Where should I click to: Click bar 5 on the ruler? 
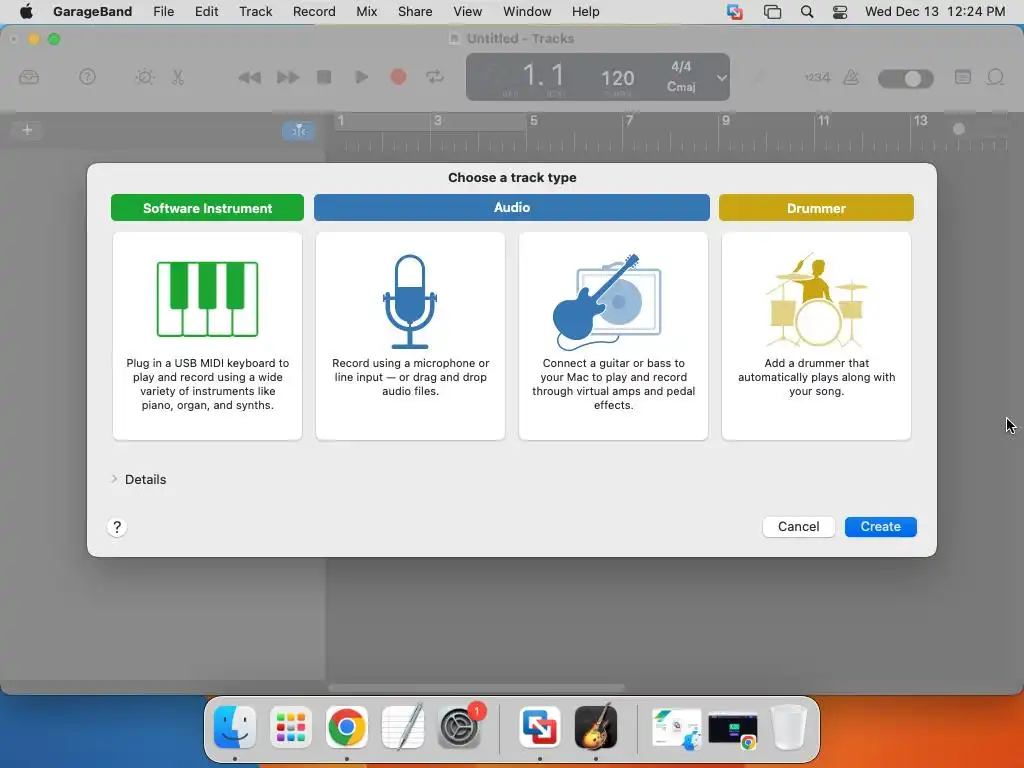pyautogui.click(x=534, y=121)
